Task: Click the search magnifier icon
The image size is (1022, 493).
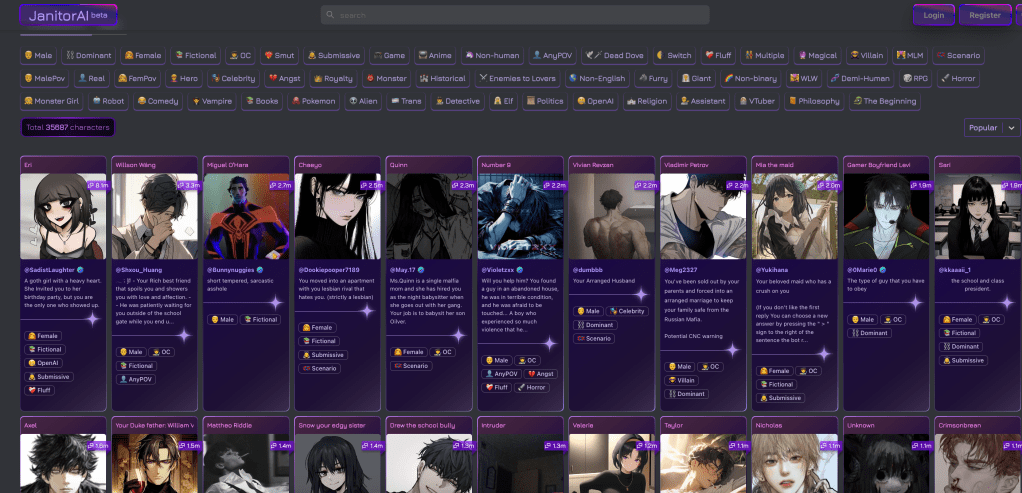Action: click(x=331, y=15)
